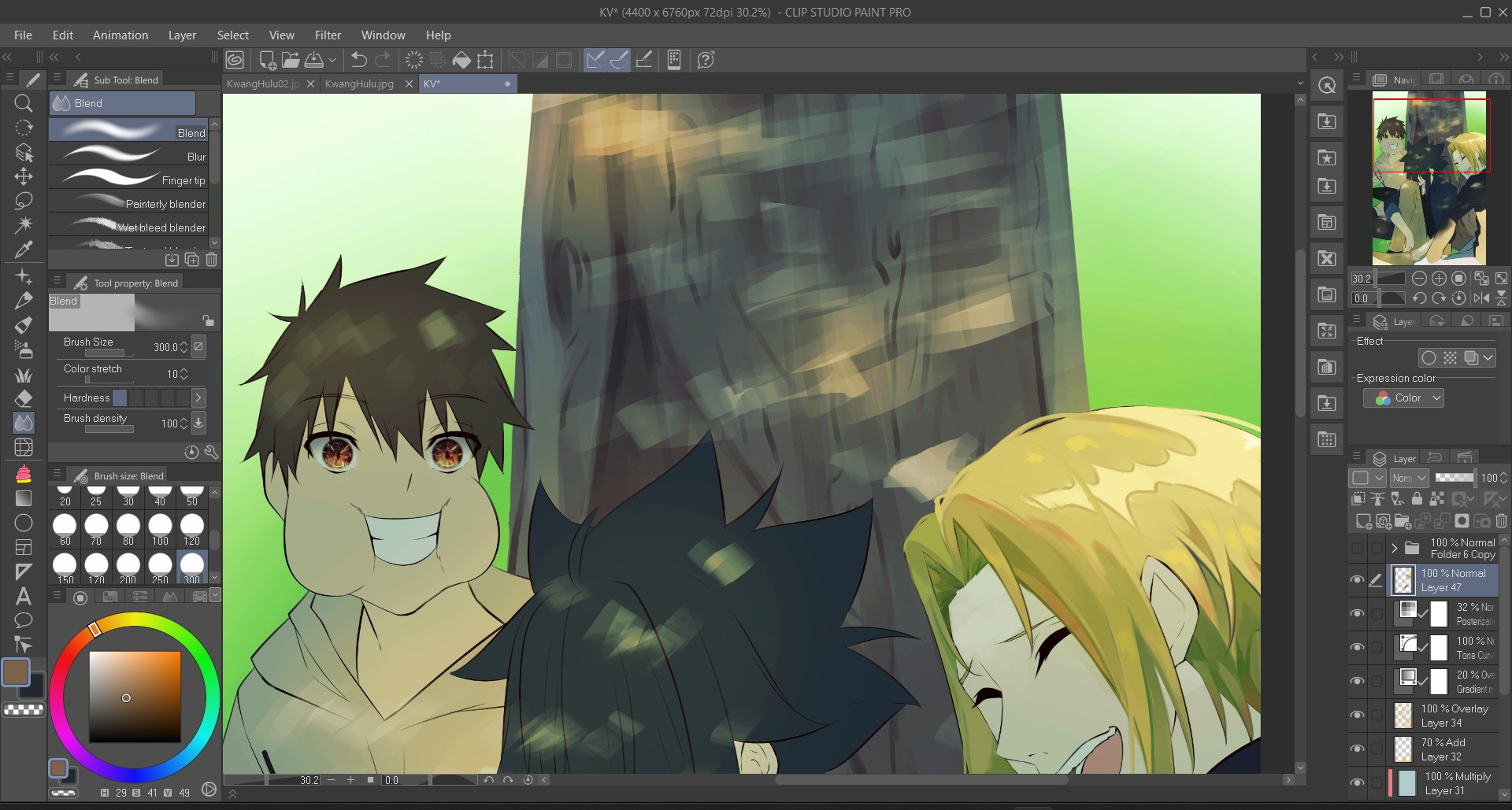Toggle visibility of Tone Curve layer
Viewport: 1512px width, 810px height.
1357,647
